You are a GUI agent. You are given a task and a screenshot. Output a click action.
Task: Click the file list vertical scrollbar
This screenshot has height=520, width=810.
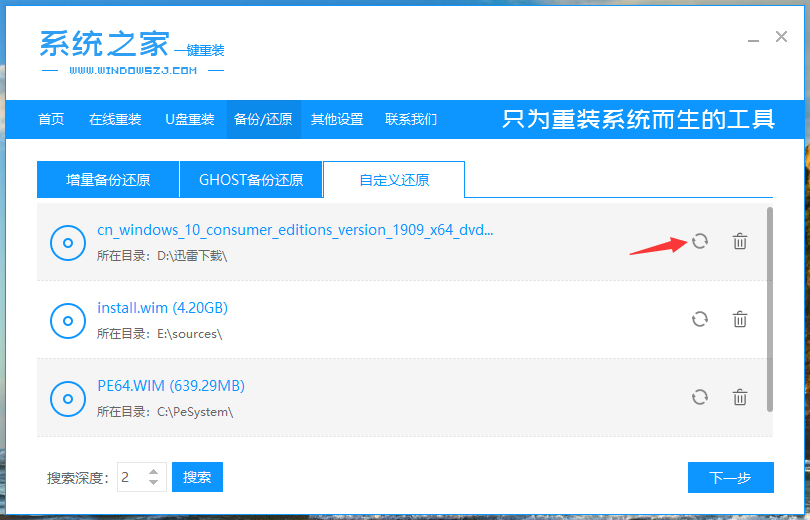click(x=769, y=308)
